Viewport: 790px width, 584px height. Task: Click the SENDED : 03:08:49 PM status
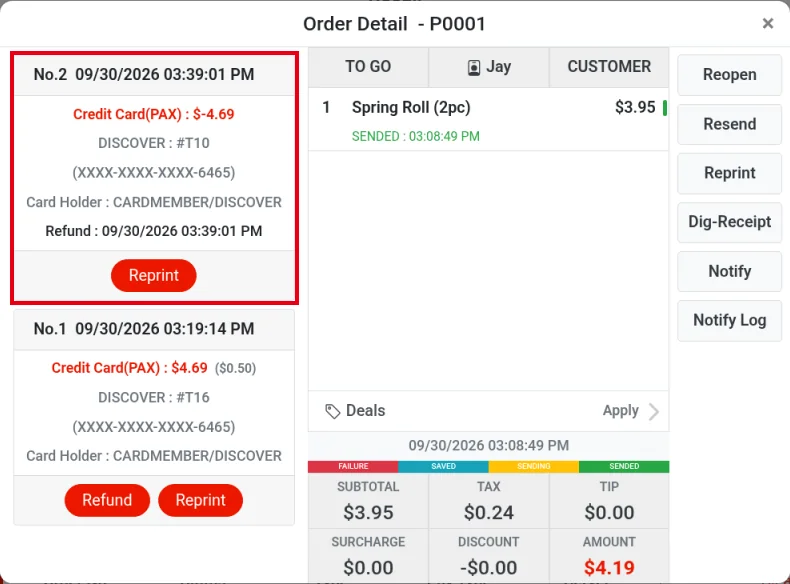point(416,137)
